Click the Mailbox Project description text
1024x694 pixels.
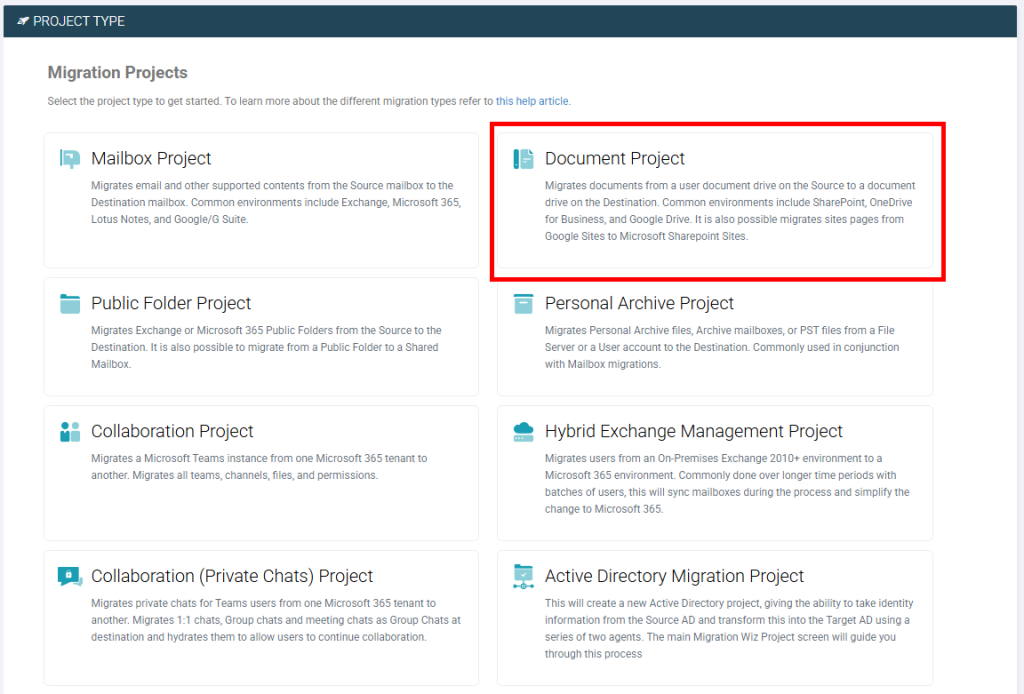point(276,202)
